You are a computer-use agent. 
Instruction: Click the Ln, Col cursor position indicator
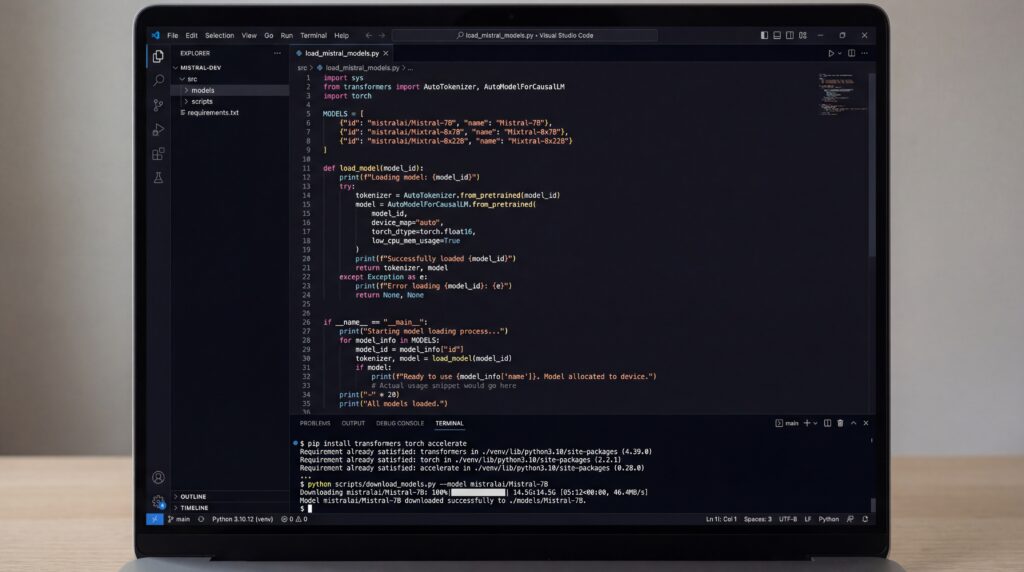721,519
